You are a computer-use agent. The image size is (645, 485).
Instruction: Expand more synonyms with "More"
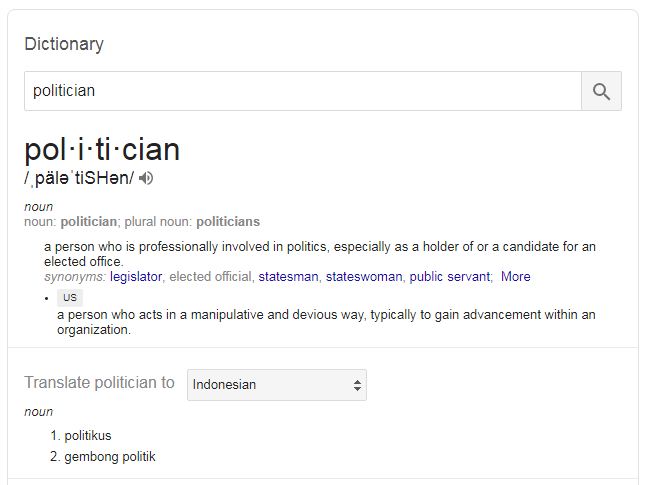click(516, 277)
